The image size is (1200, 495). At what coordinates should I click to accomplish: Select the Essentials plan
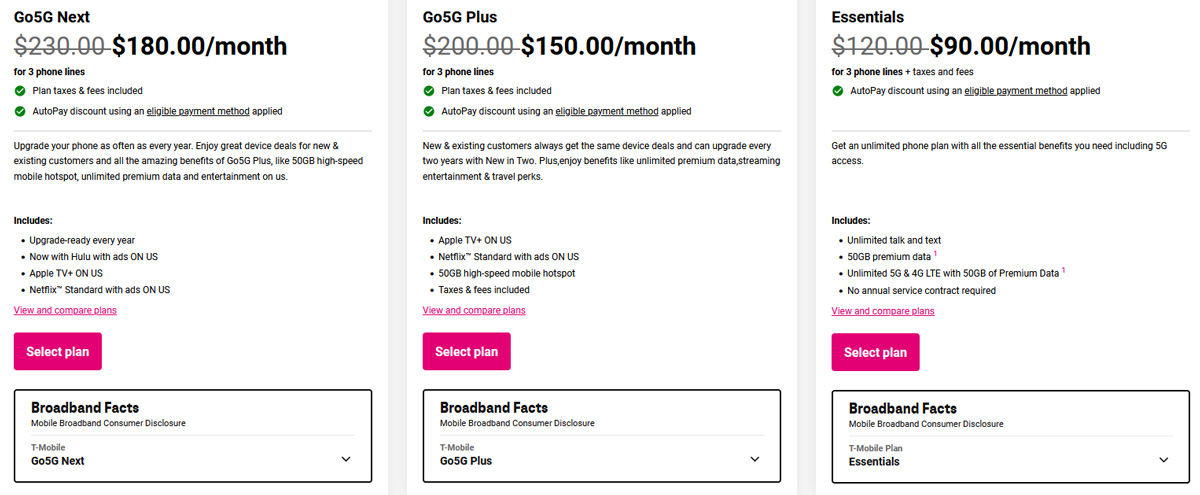coord(876,352)
